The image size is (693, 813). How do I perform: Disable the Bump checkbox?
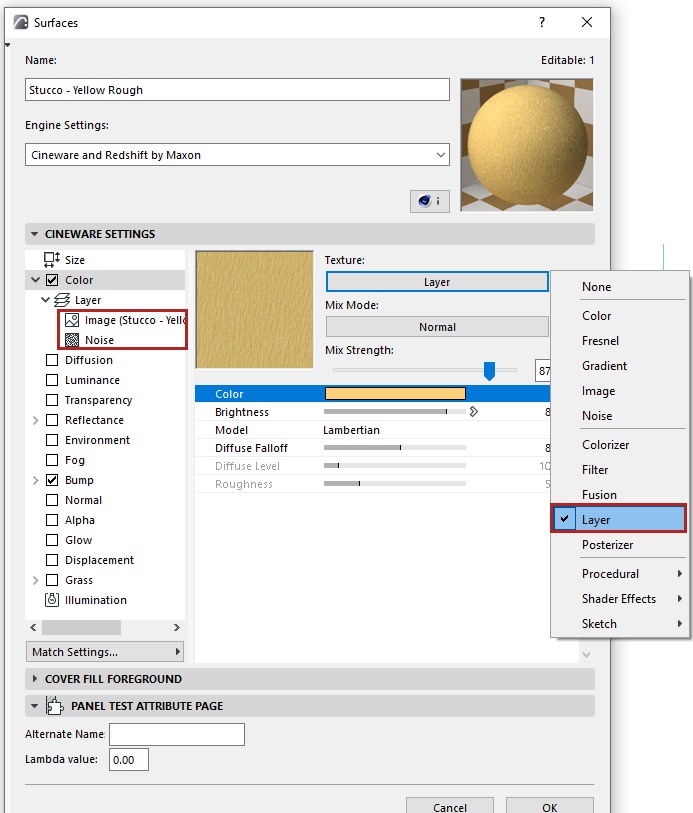(52, 480)
